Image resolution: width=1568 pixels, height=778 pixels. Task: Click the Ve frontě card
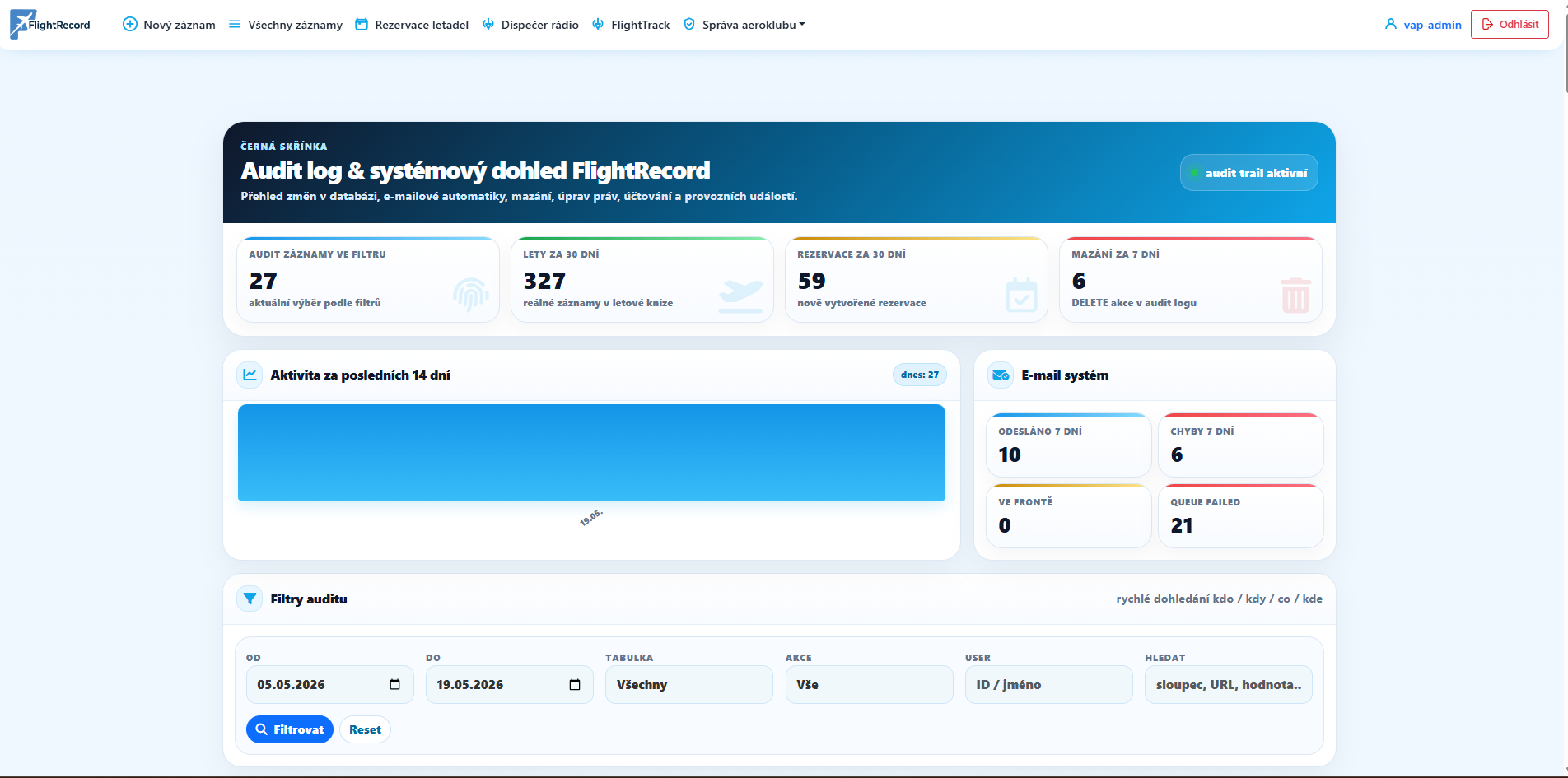click(1069, 516)
